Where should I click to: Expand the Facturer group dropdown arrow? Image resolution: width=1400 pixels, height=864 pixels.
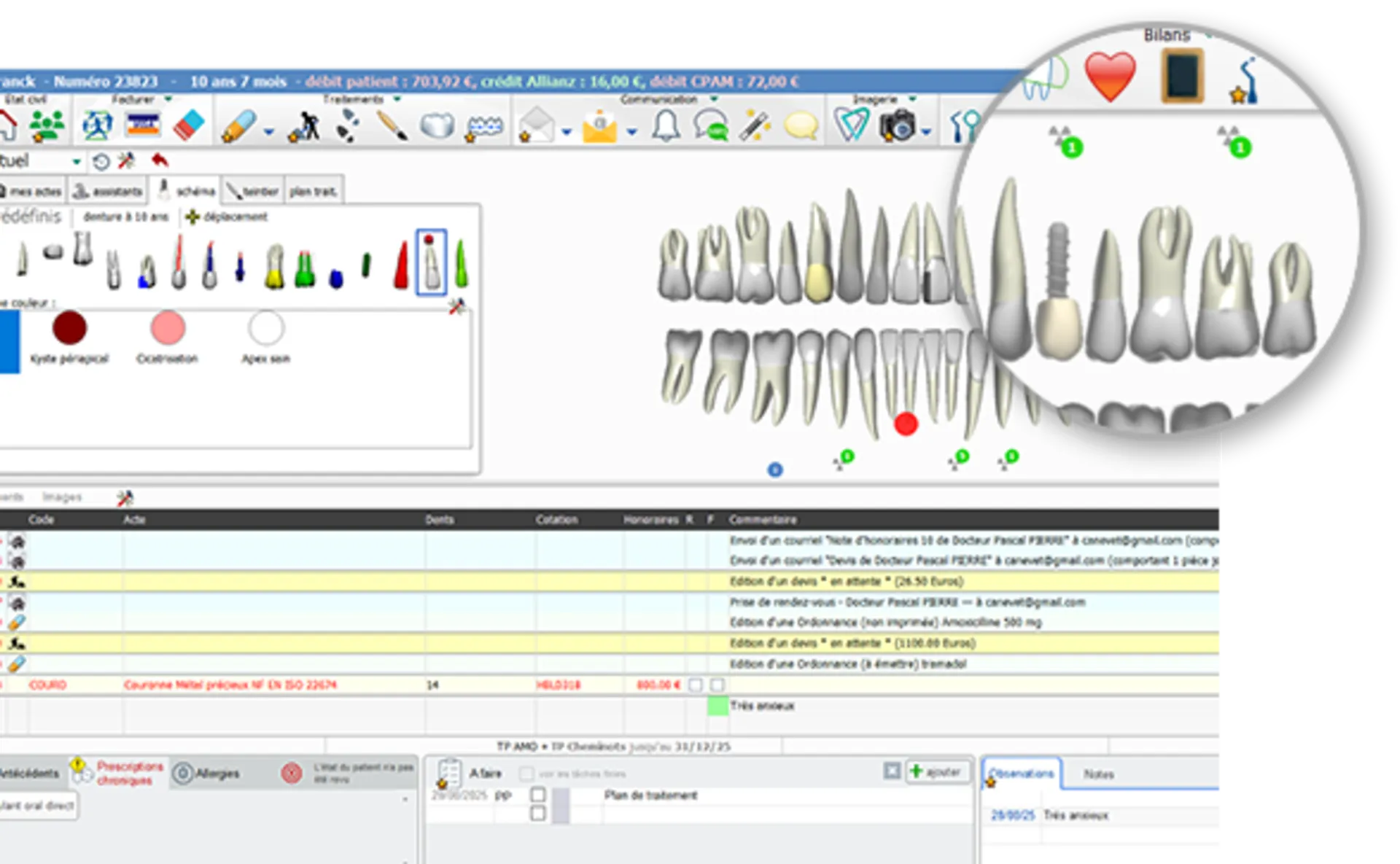(168, 98)
